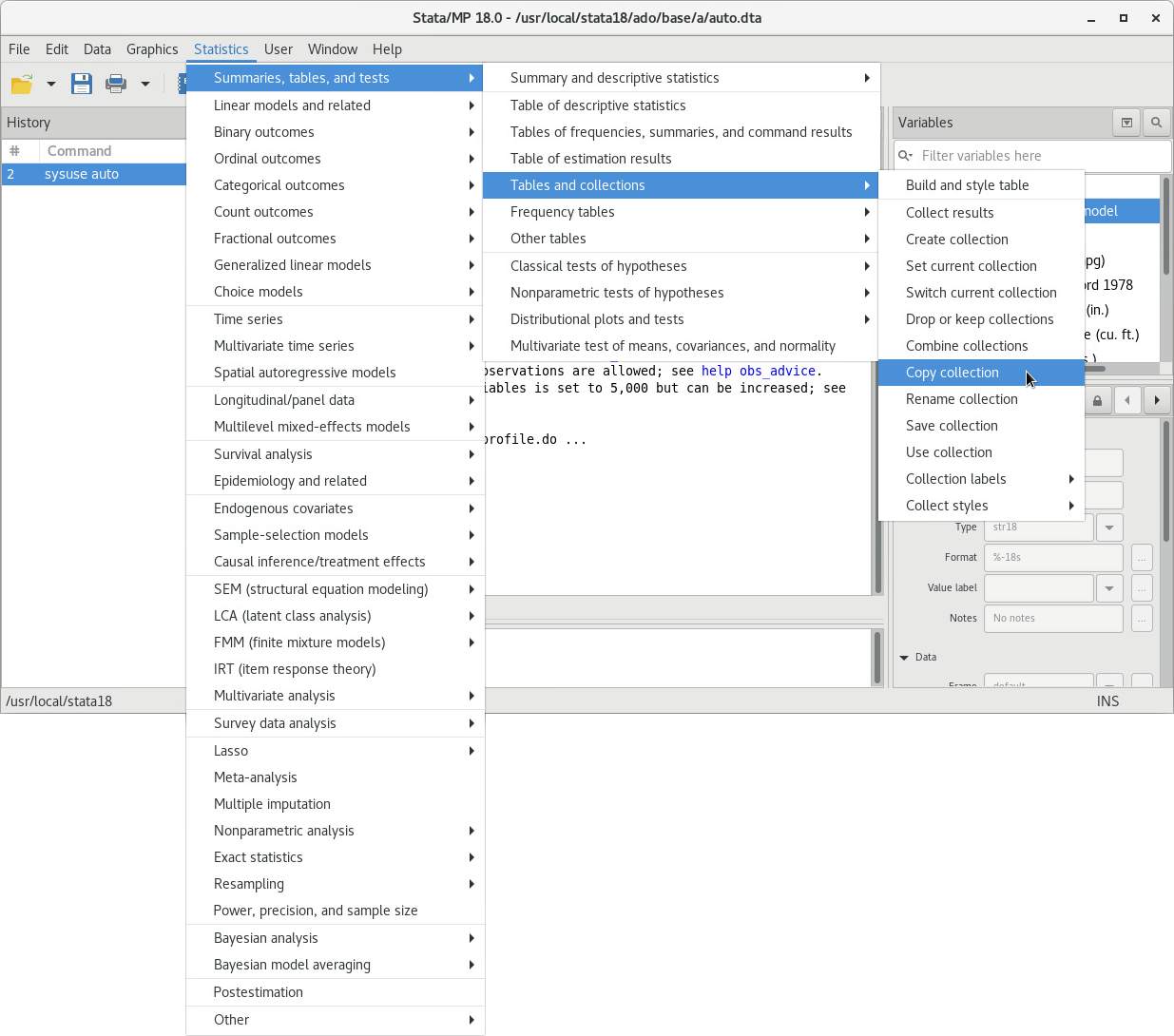This screenshot has width=1174, height=1036.
Task: Expand the Bayesian analysis submenu
Action: (336, 938)
